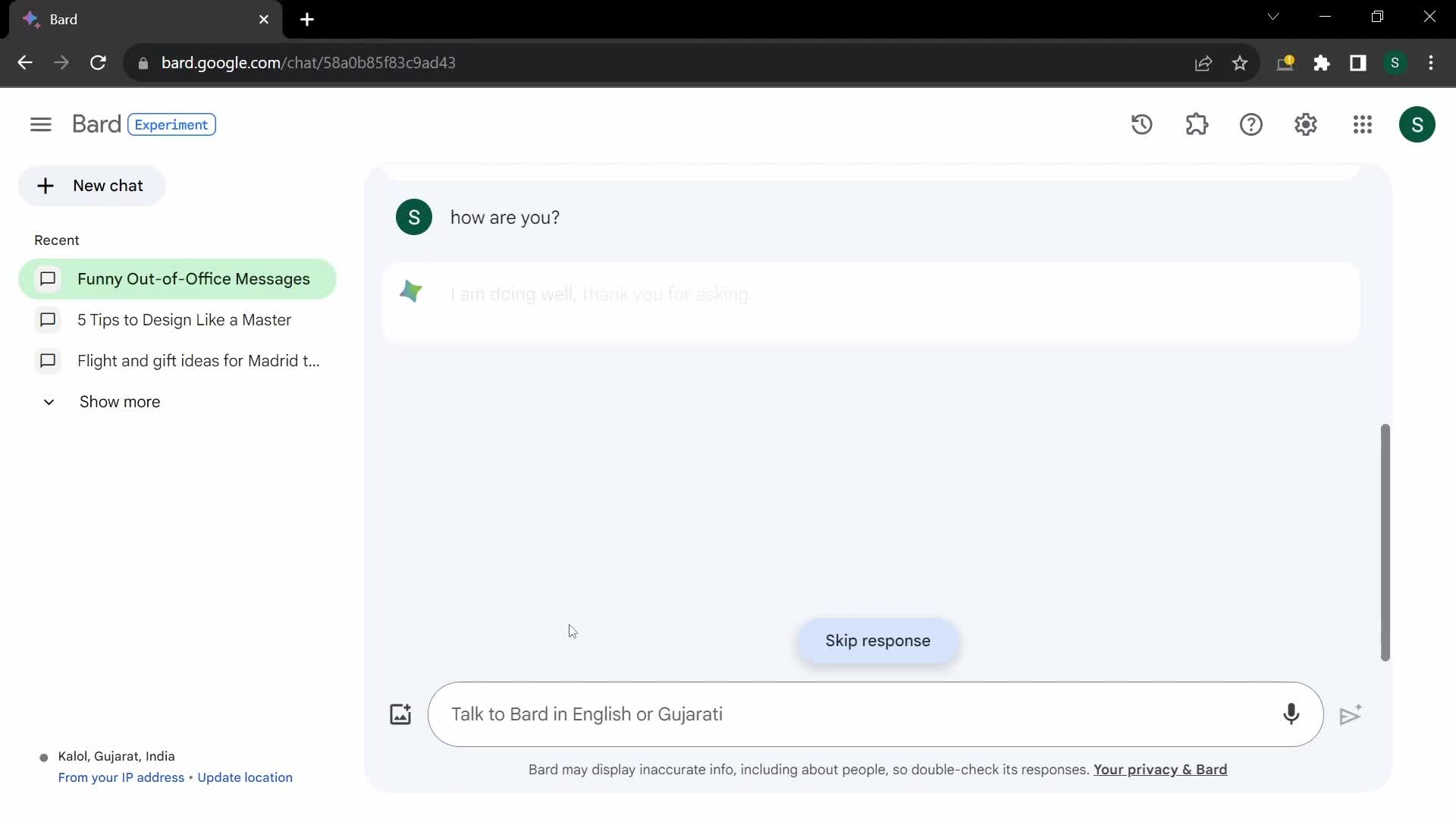
Task: Update location from Kalol Gujarat India
Action: tap(245, 777)
